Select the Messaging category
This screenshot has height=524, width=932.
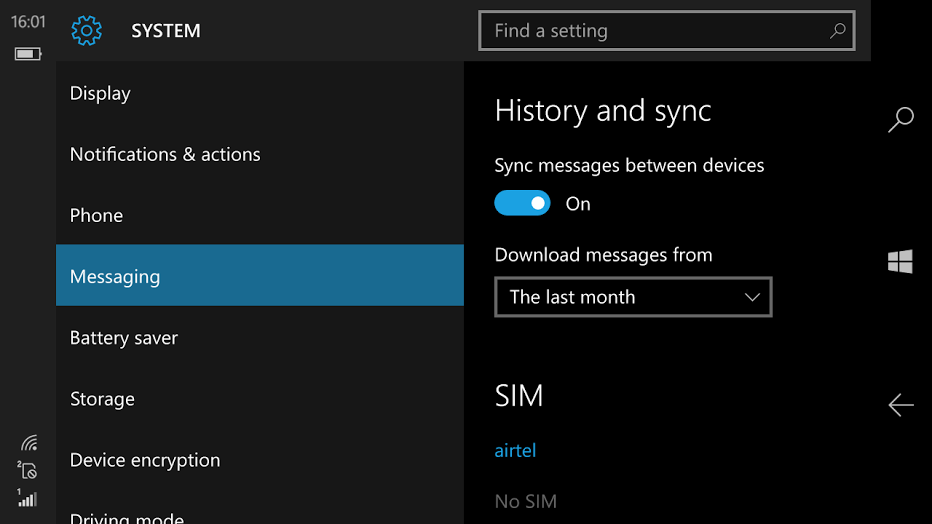tap(115, 277)
